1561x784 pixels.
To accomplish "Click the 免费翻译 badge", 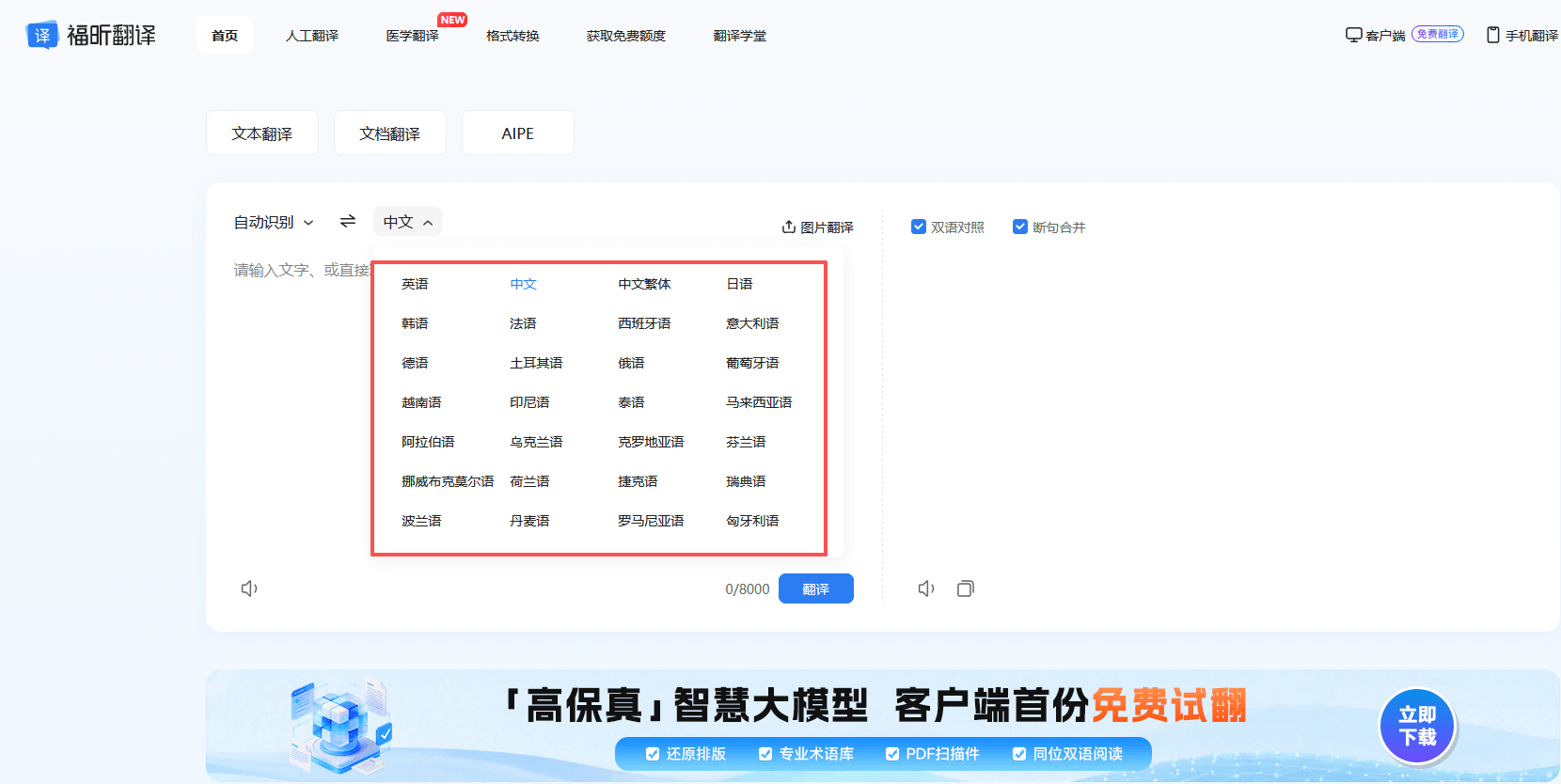I will (x=1438, y=34).
